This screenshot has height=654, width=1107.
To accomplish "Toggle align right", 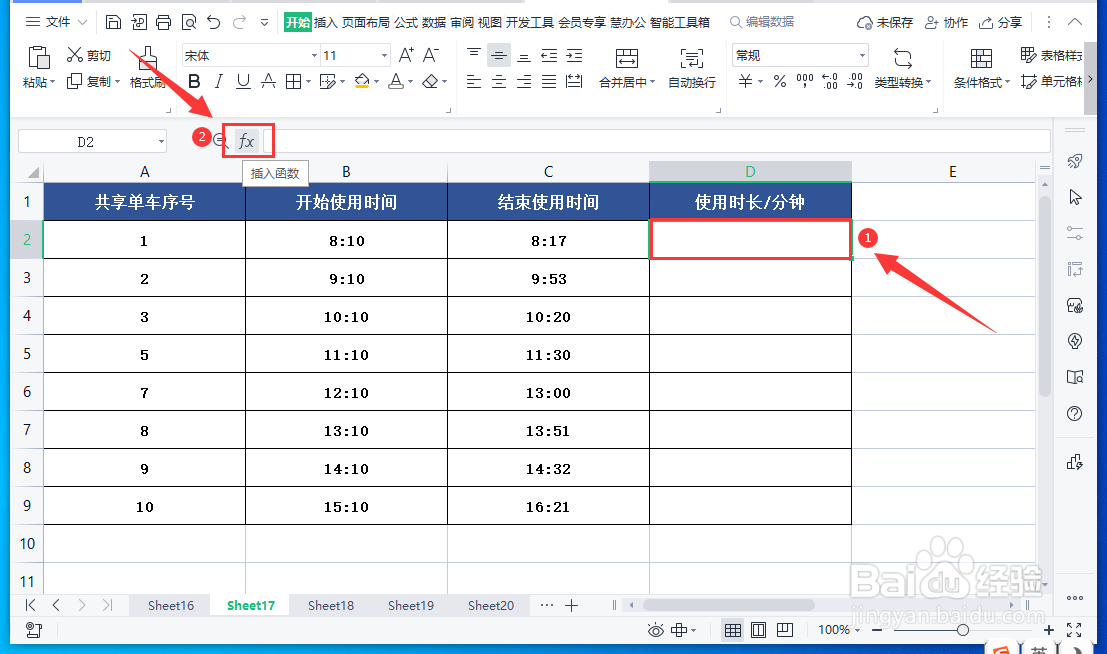I will tap(524, 82).
